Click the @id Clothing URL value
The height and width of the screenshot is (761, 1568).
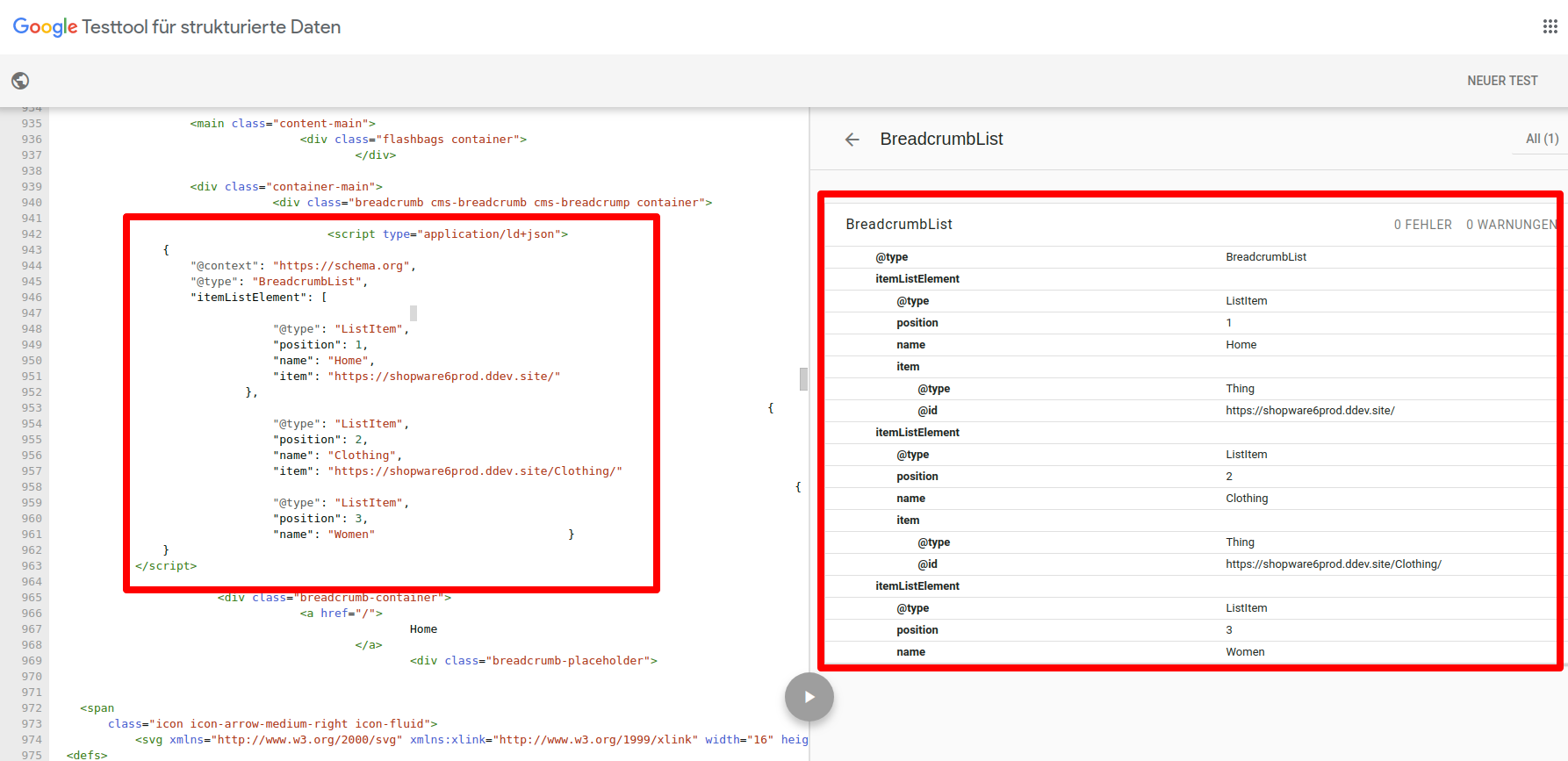pos(1334,564)
